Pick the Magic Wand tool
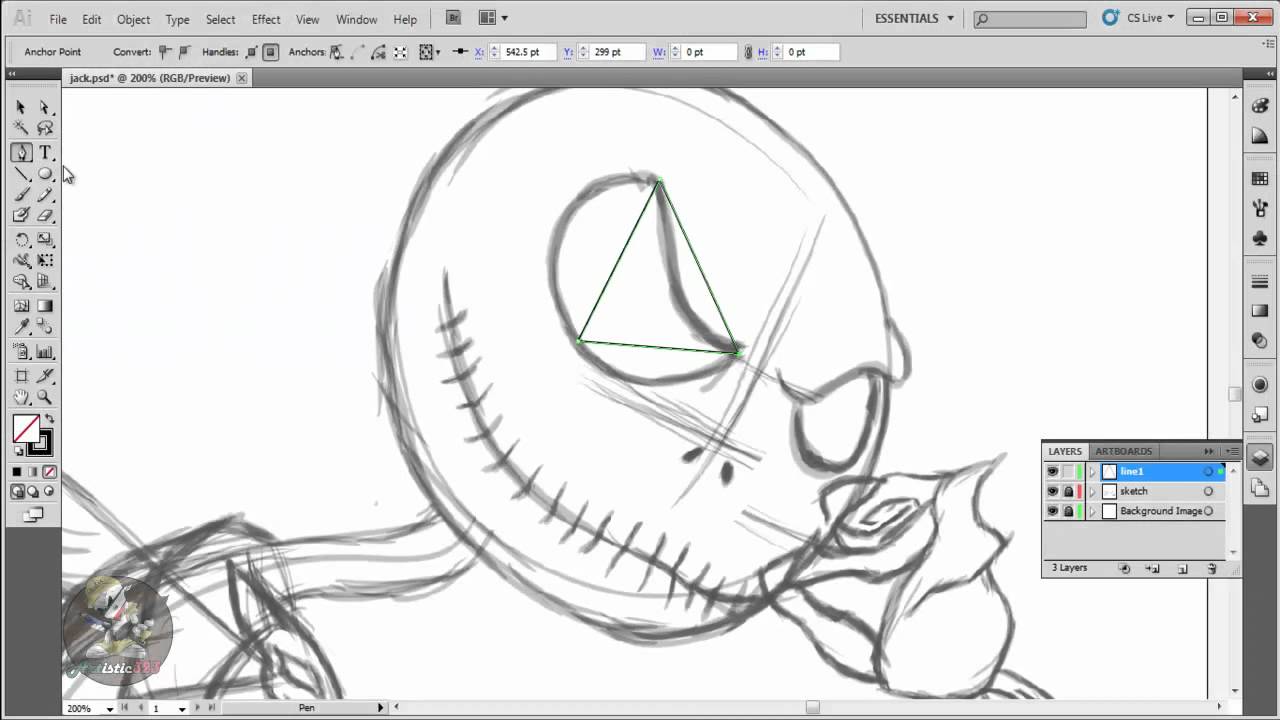 (x=21, y=128)
